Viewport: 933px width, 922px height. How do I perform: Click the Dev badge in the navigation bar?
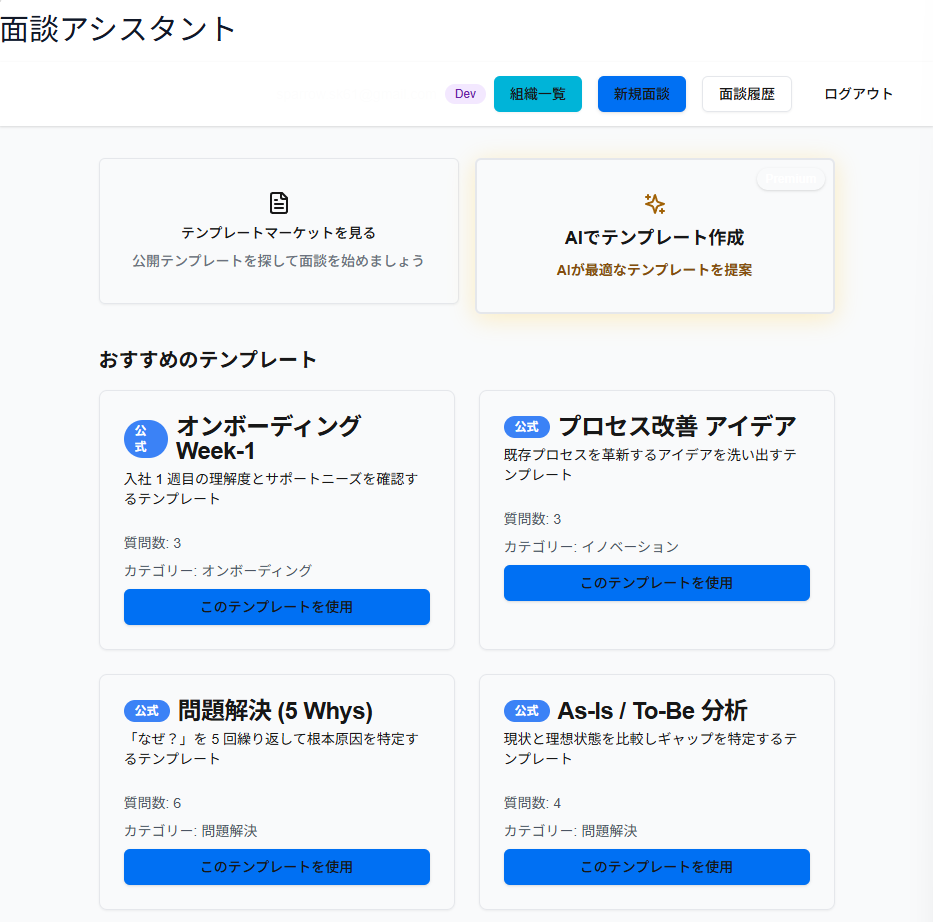tap(465, 93)
